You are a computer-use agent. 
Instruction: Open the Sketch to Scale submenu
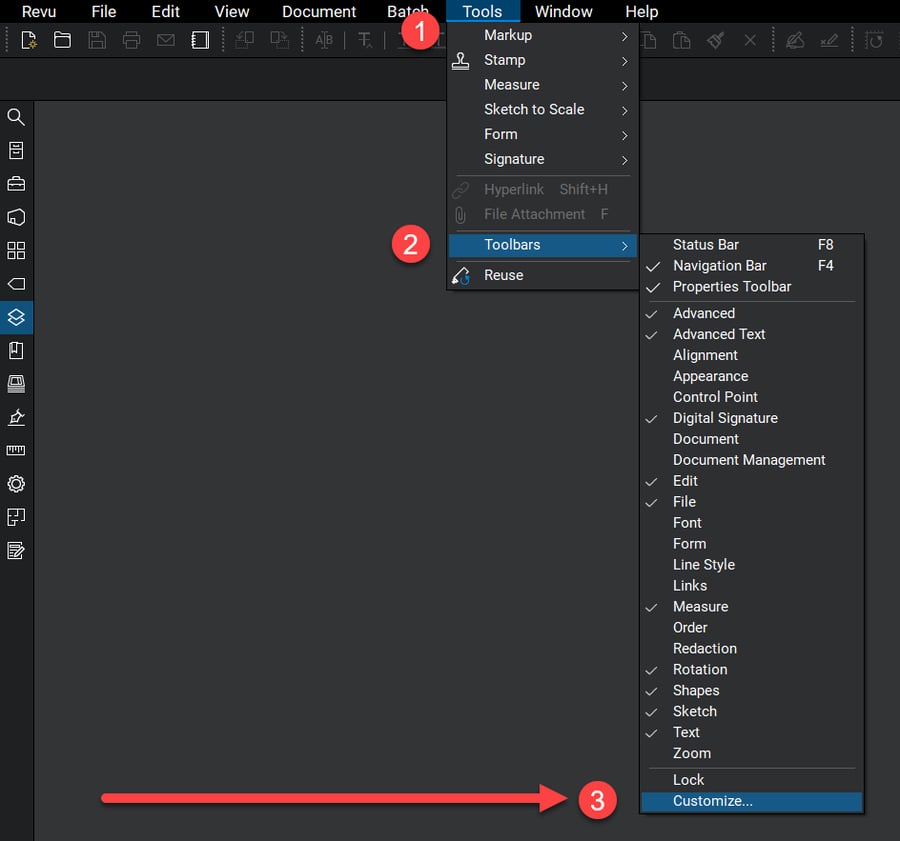point(535,109)
